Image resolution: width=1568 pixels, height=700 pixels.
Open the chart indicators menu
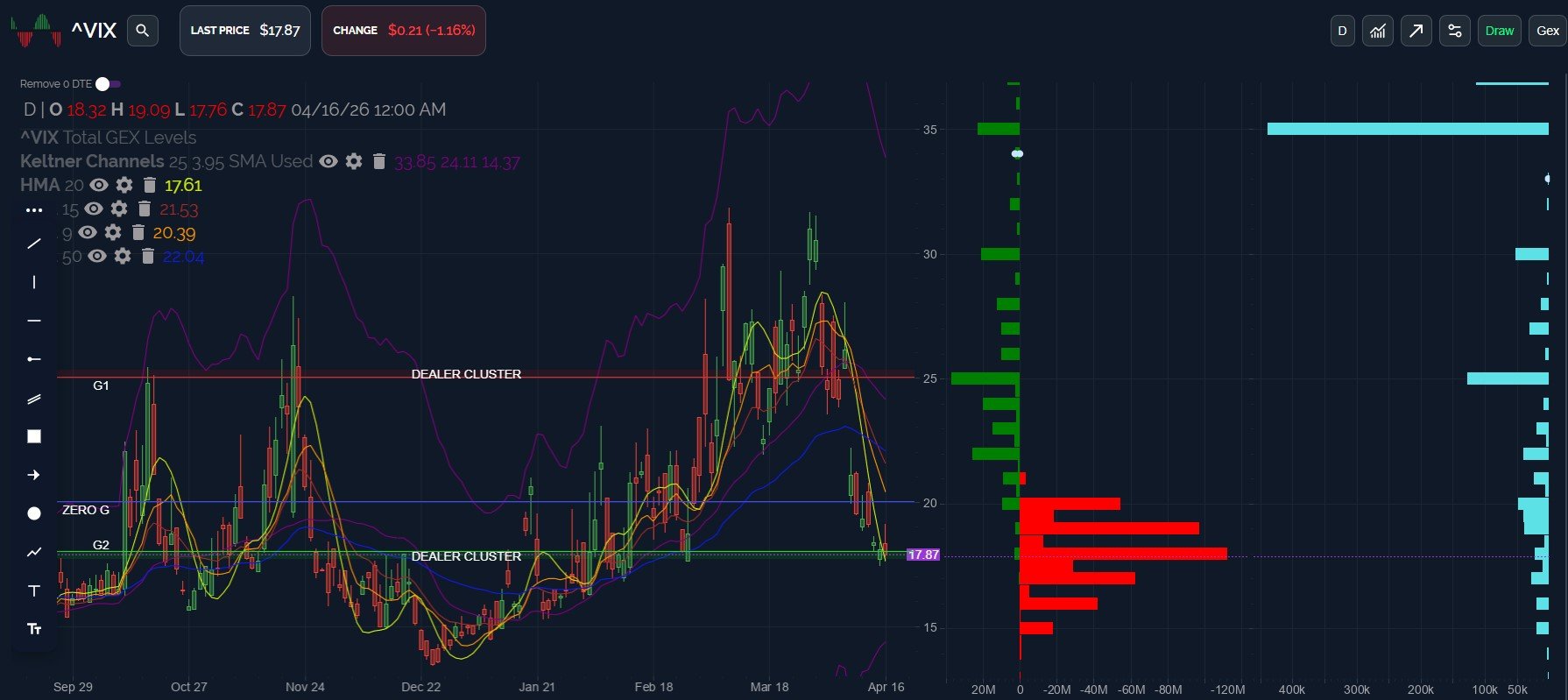pyautogui.click(x=1378, y=31)
